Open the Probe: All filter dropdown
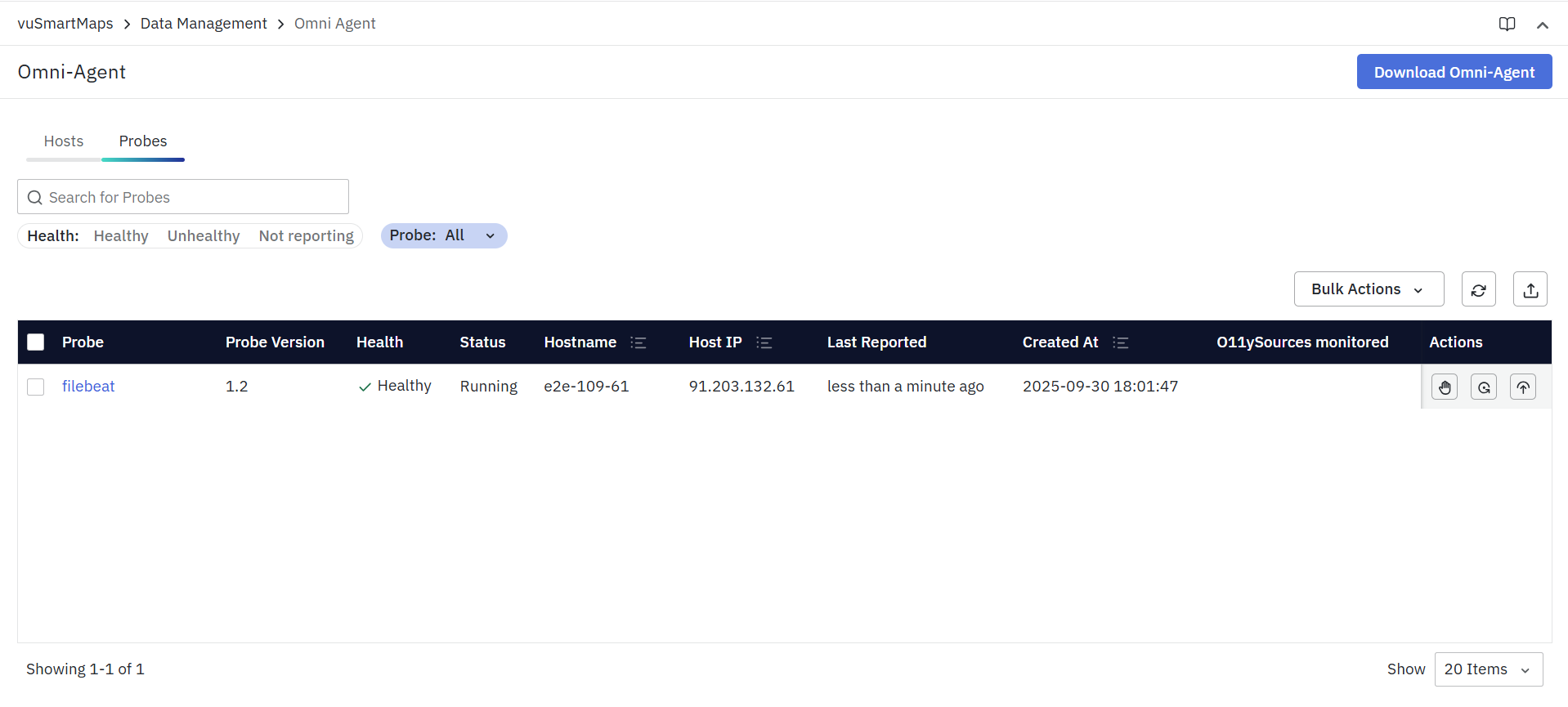 pos(444,236)
